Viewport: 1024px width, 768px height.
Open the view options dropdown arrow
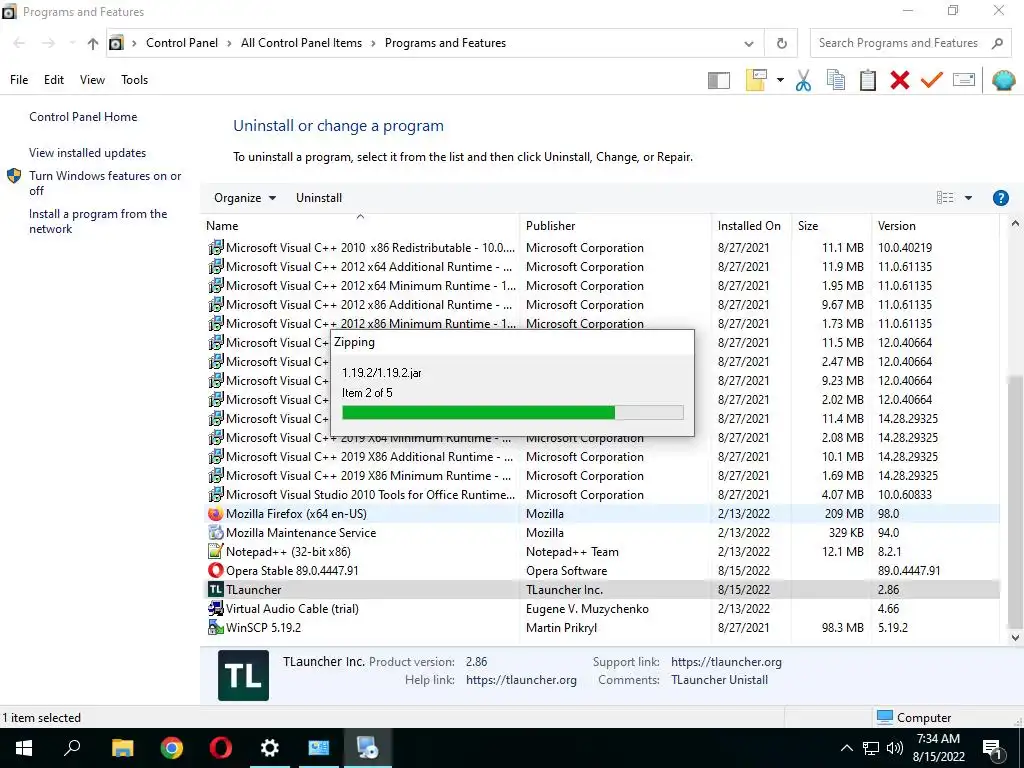(968, 198)
